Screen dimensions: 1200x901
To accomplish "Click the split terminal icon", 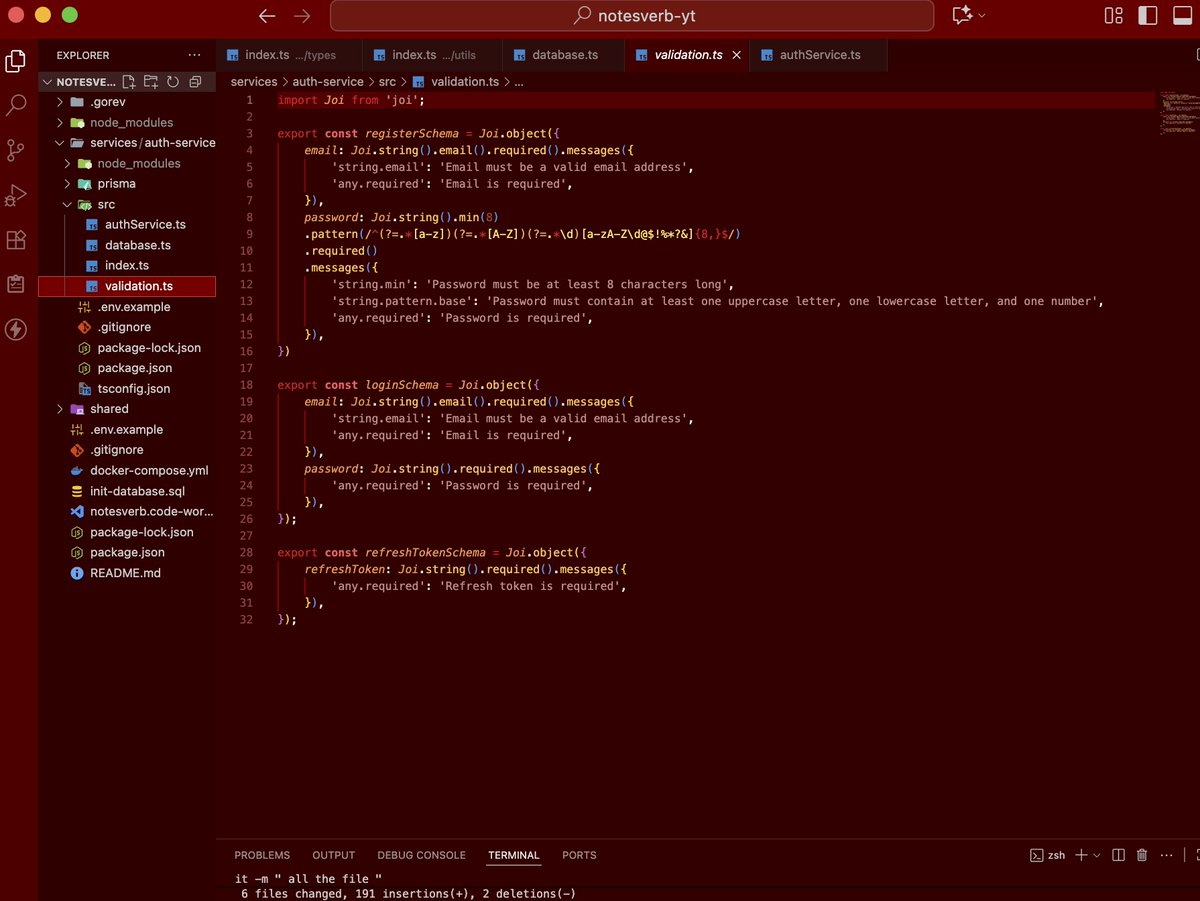I will coord(1118,855).
